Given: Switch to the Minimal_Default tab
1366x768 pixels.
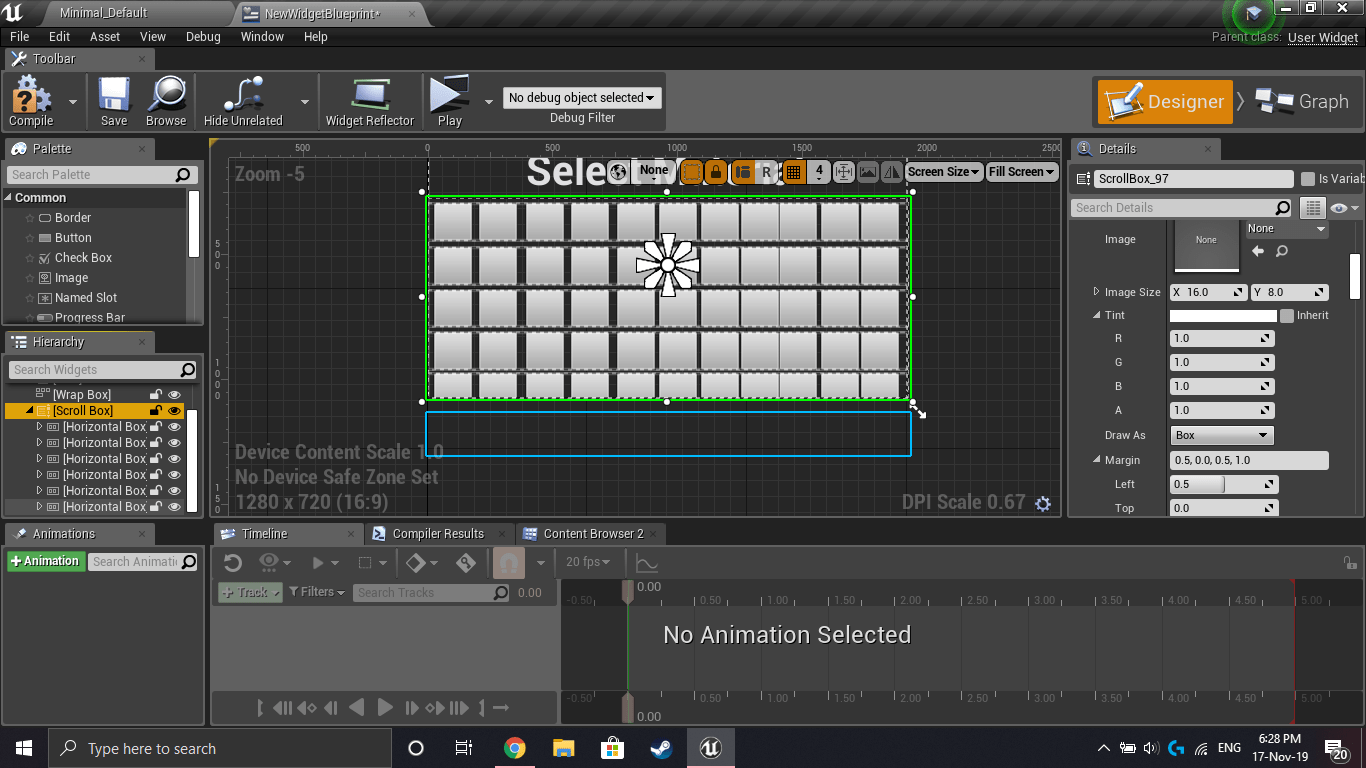Looking at the screenshot, I should pyautogui.click(x=103, y=13).
